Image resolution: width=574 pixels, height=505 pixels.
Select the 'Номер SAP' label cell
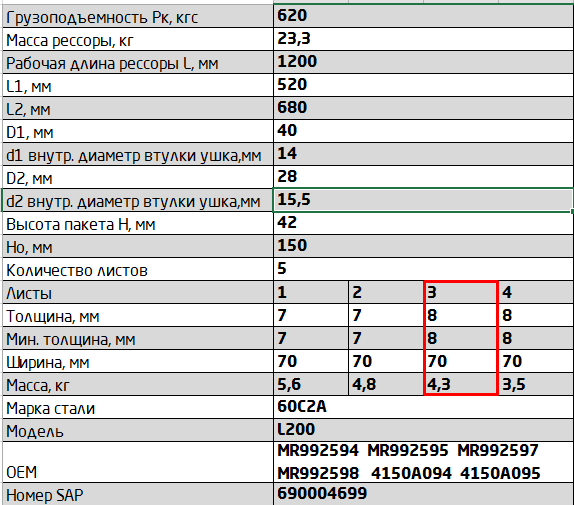pos(138,494)
